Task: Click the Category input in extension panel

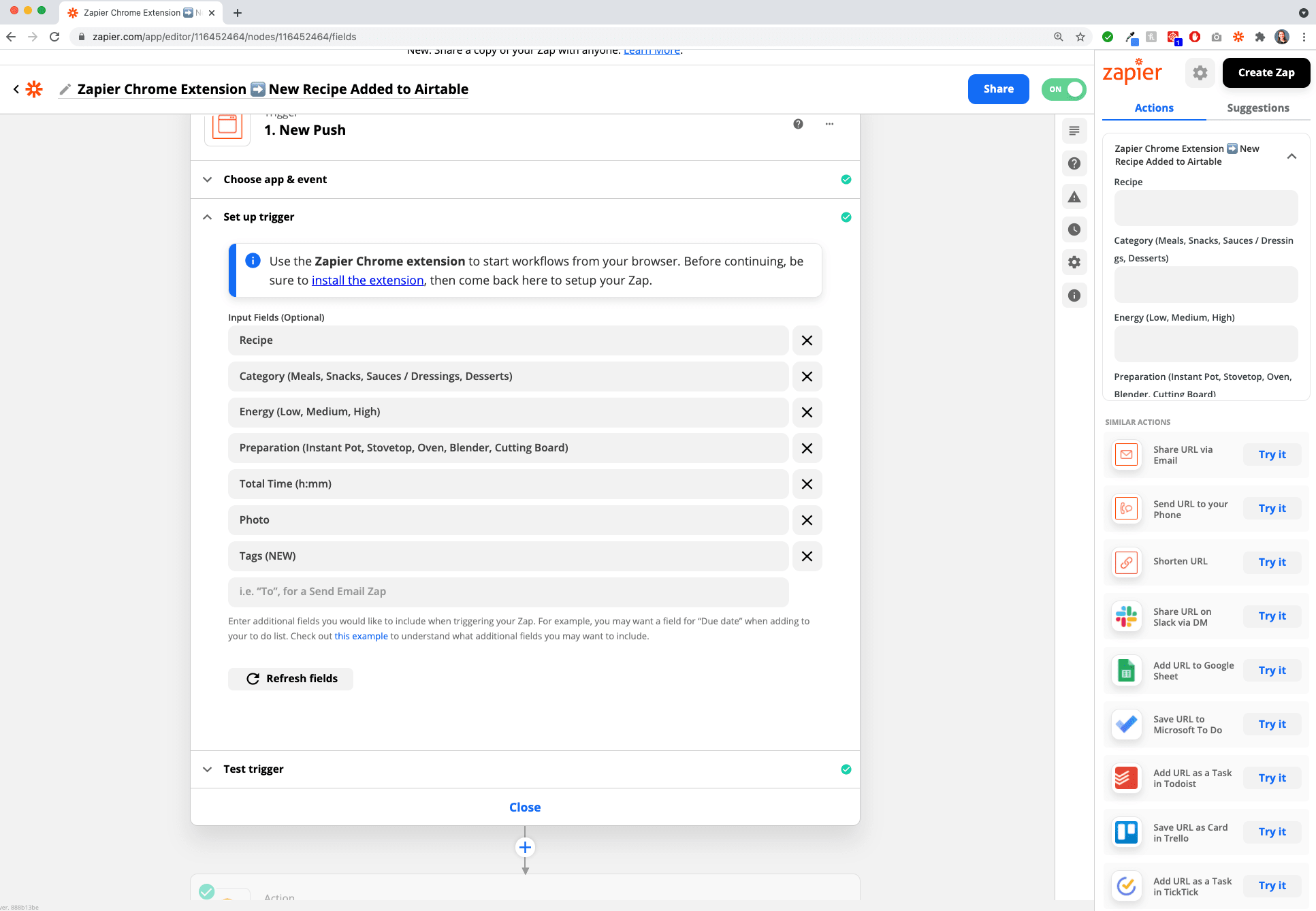Action: coord(1205,285)
